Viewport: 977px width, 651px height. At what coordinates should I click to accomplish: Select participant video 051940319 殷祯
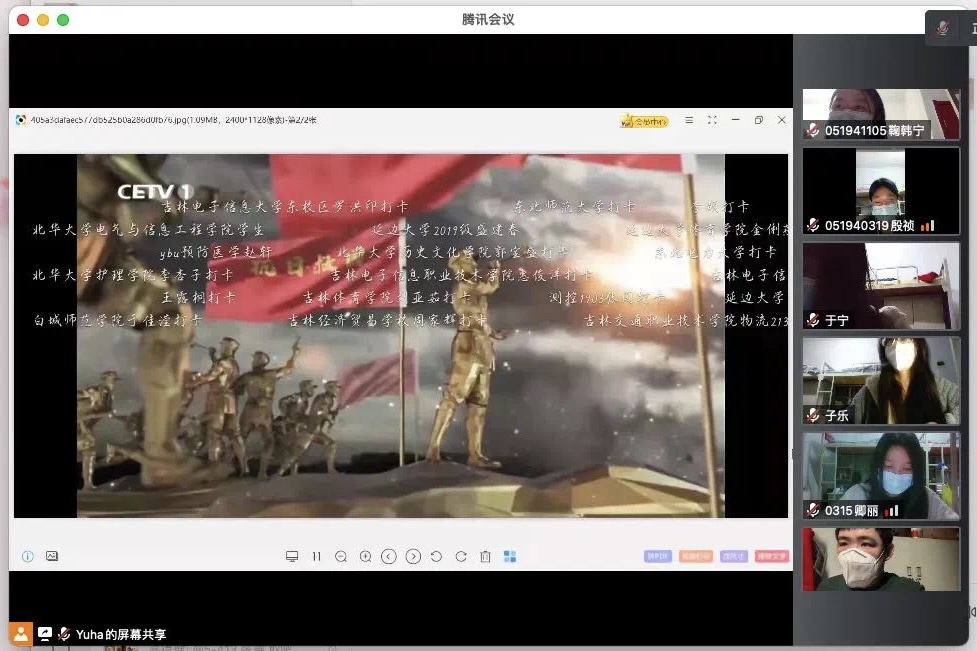click(881, 191)
